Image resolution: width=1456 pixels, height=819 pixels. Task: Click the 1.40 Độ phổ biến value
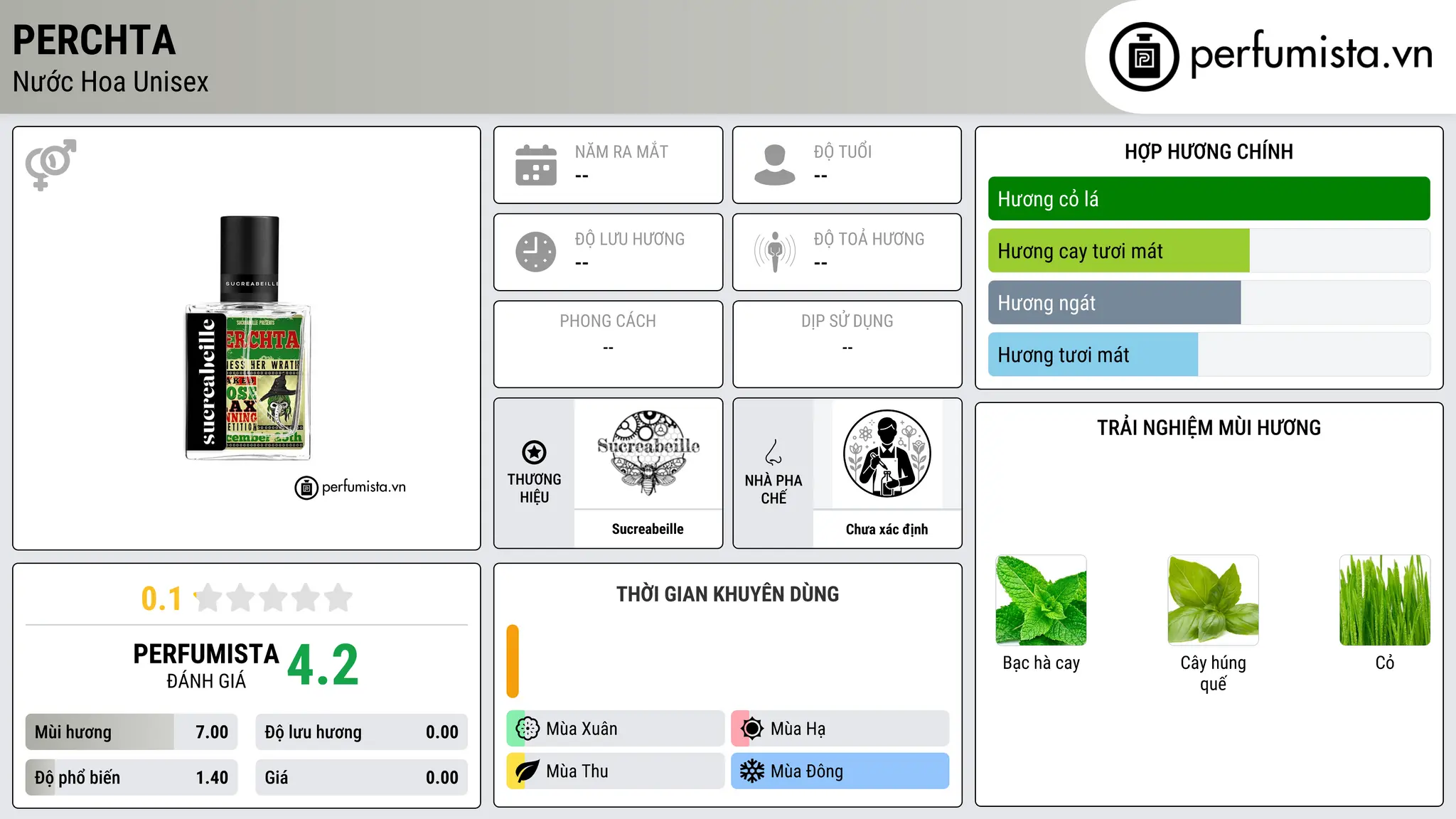point(212,778)
